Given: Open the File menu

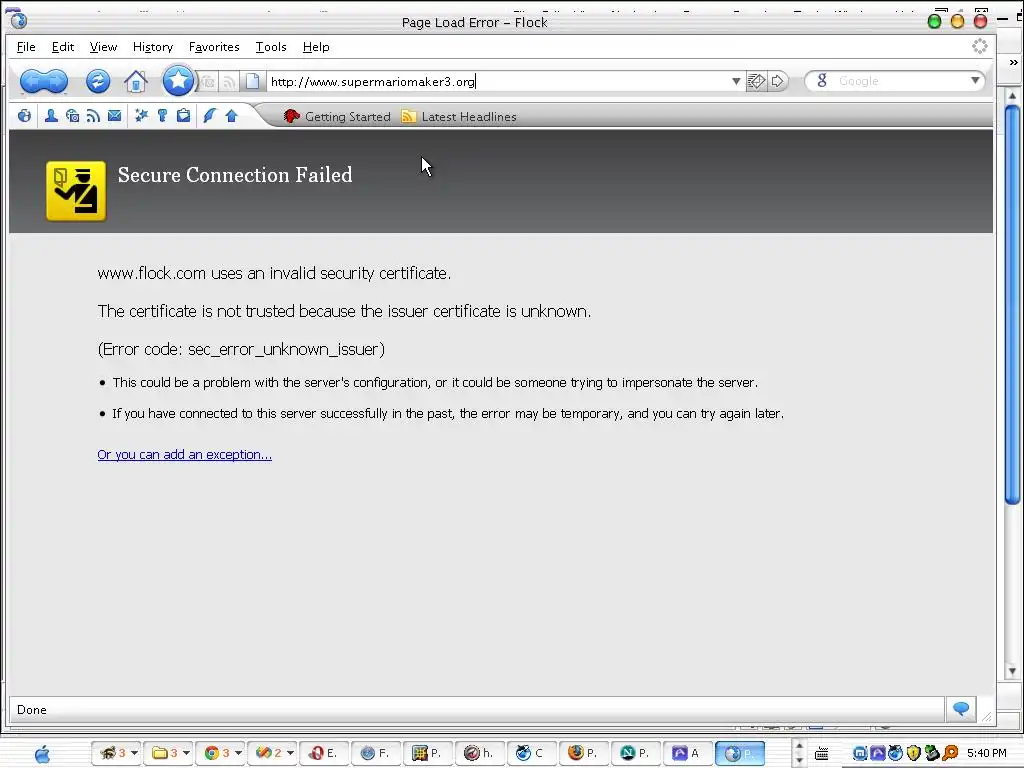Looking at the screenshot, I should coord(26,47).
